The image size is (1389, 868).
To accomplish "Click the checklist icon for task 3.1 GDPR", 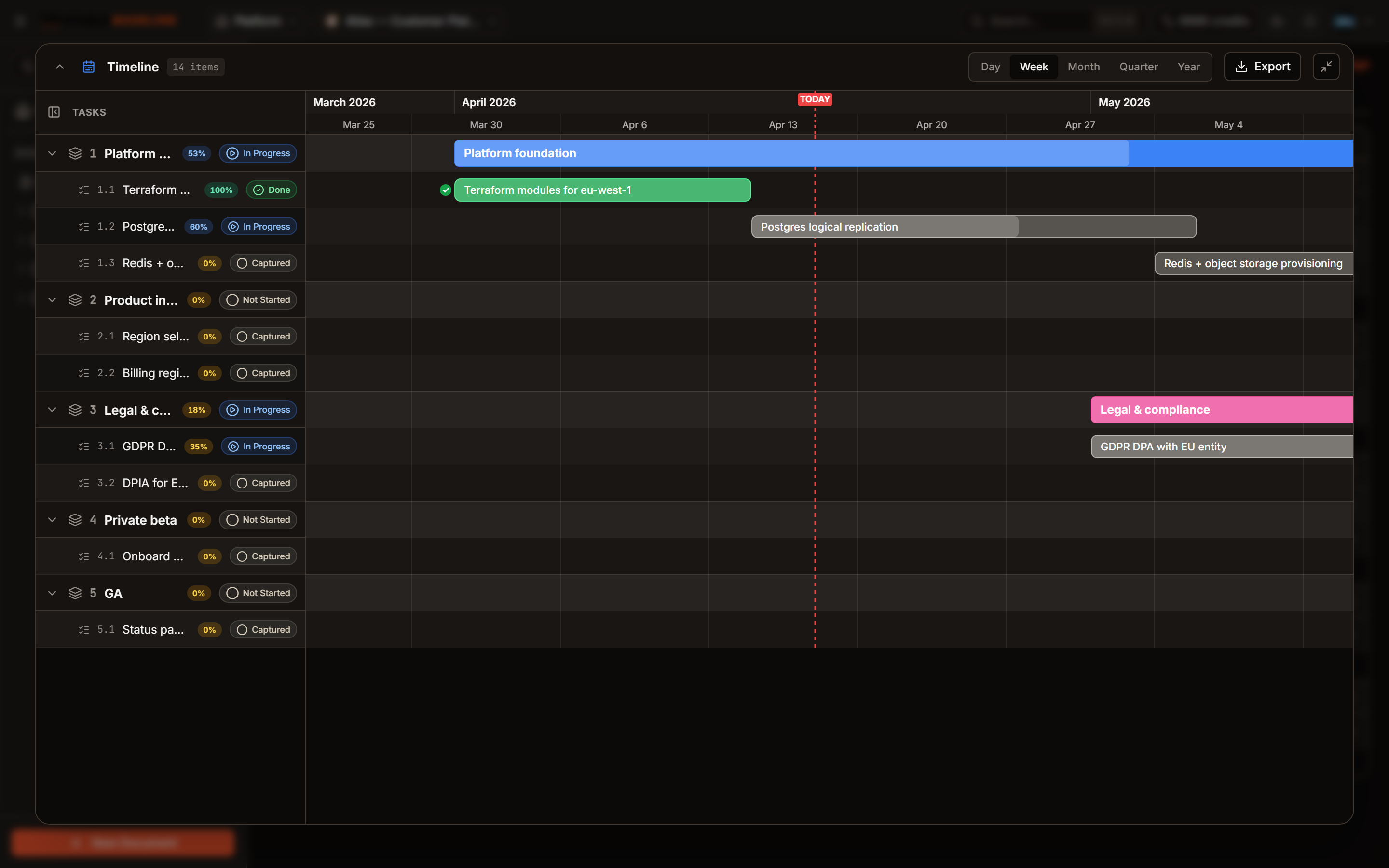I will pyautogui.click(x=84, y=447).
